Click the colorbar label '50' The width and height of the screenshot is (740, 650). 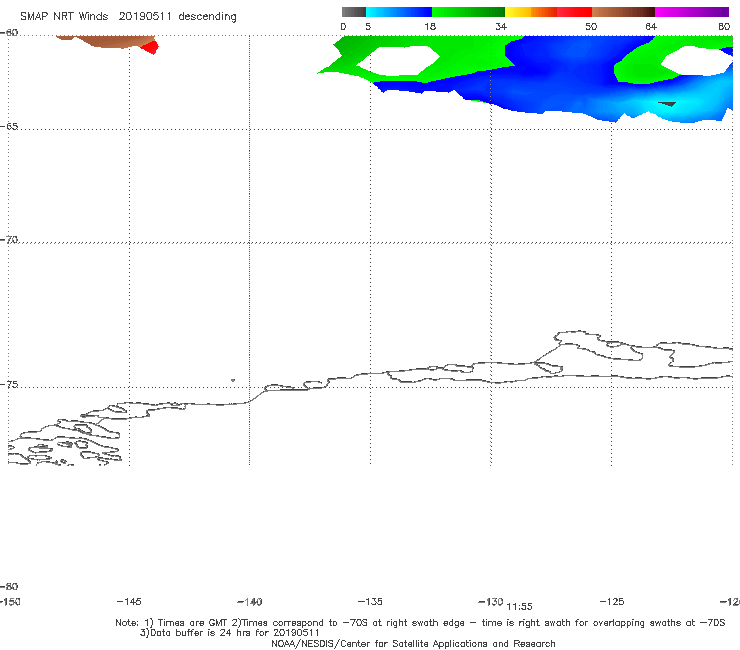click(591, 26)
